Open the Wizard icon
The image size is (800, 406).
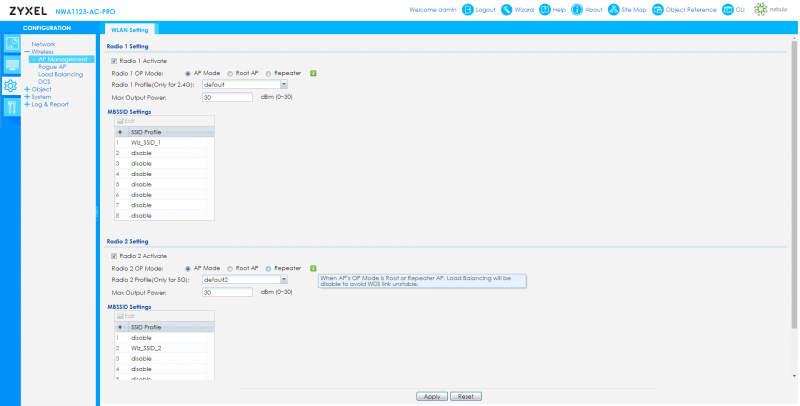pos(507,10)
